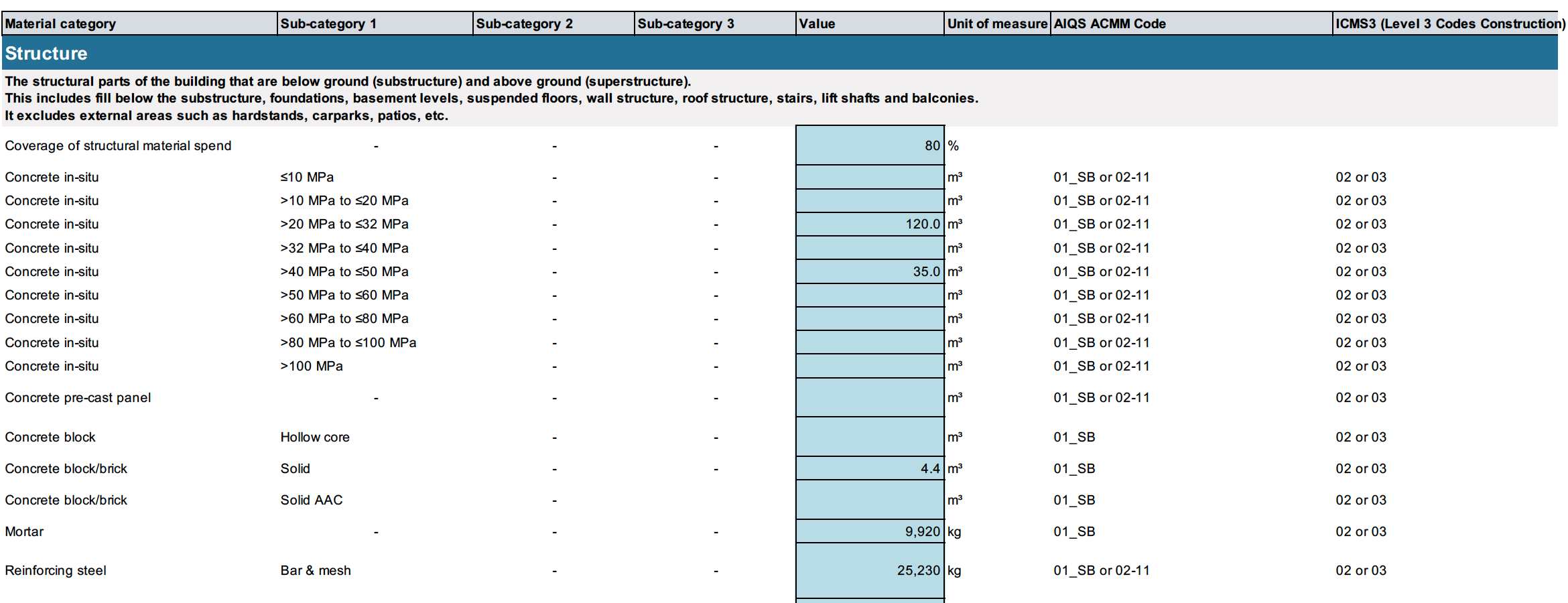Select the Unit of measure column header

[x=996, y=23]
